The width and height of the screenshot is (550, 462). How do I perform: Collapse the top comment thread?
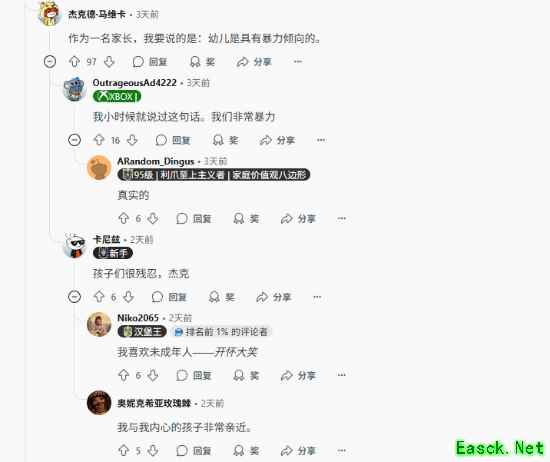pos(50,62)
